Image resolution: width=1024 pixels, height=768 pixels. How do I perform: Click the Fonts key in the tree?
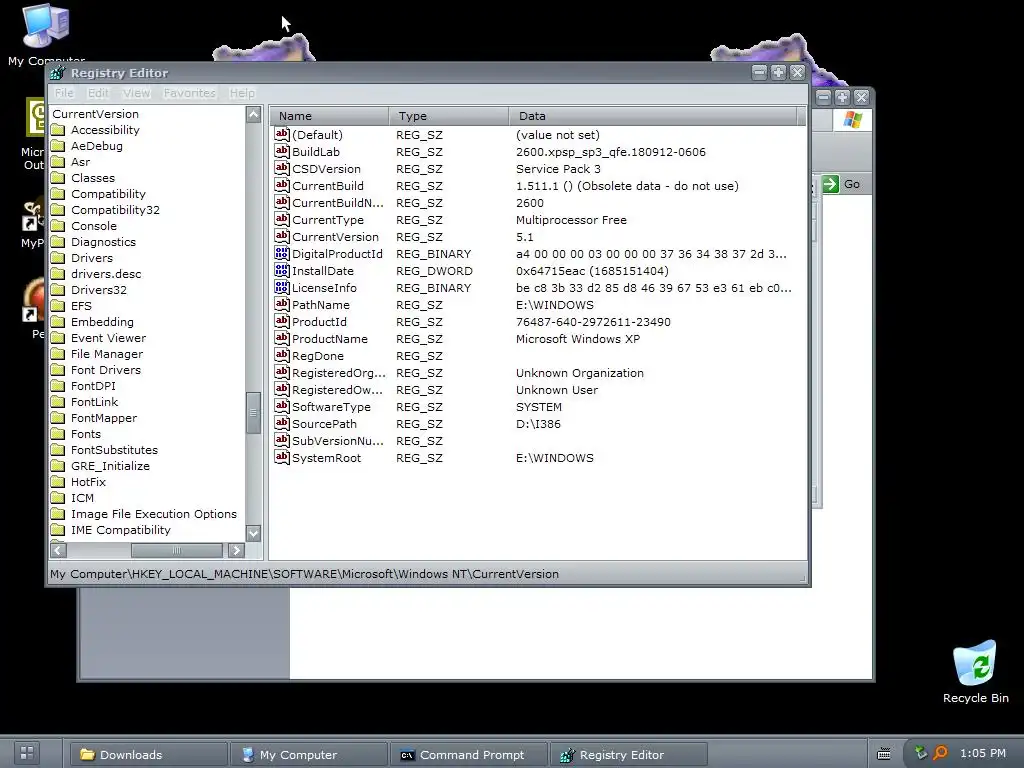tap(86, 434)
